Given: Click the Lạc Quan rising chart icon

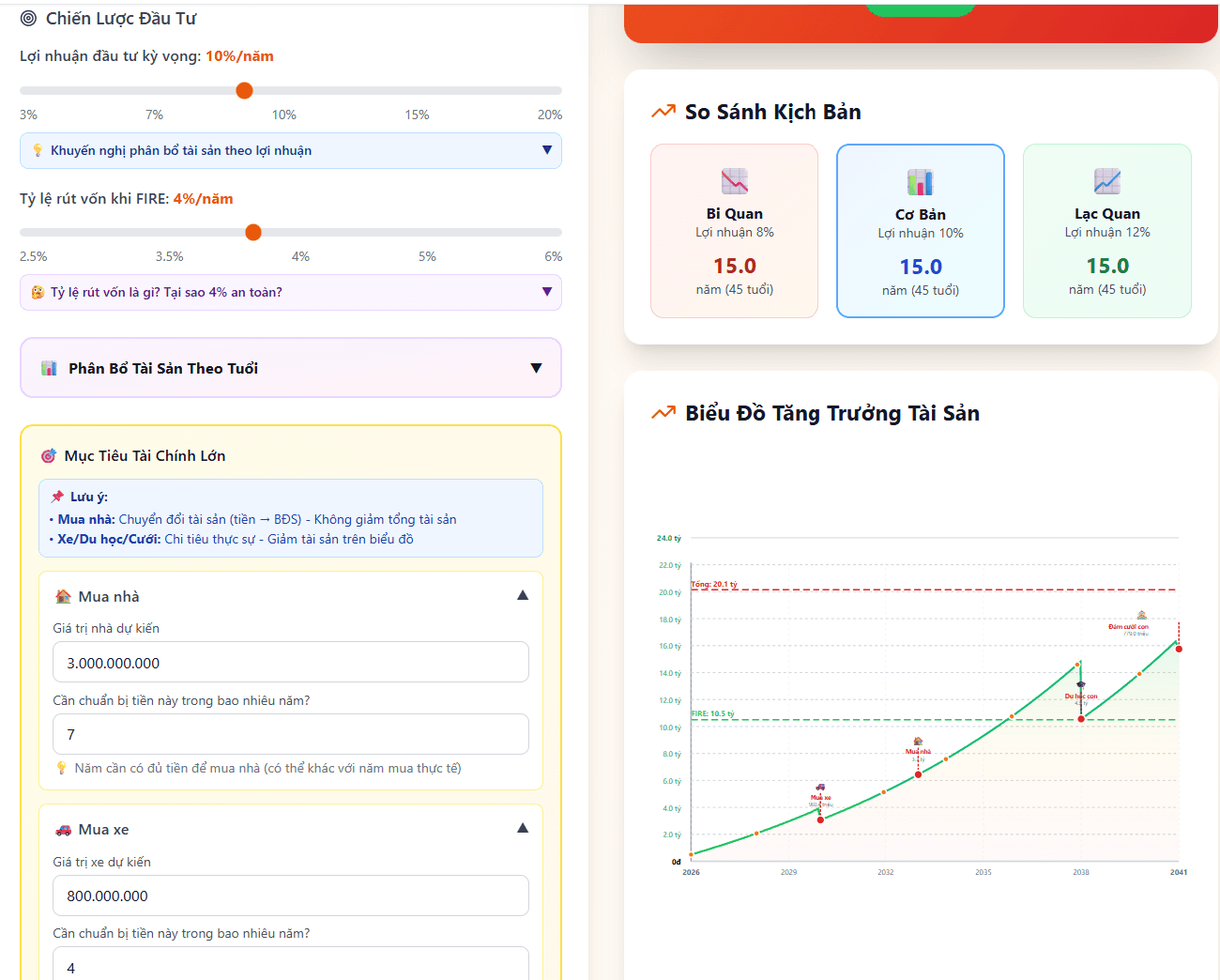Looking at the screenshot, I should click(x=1106, y=181).
